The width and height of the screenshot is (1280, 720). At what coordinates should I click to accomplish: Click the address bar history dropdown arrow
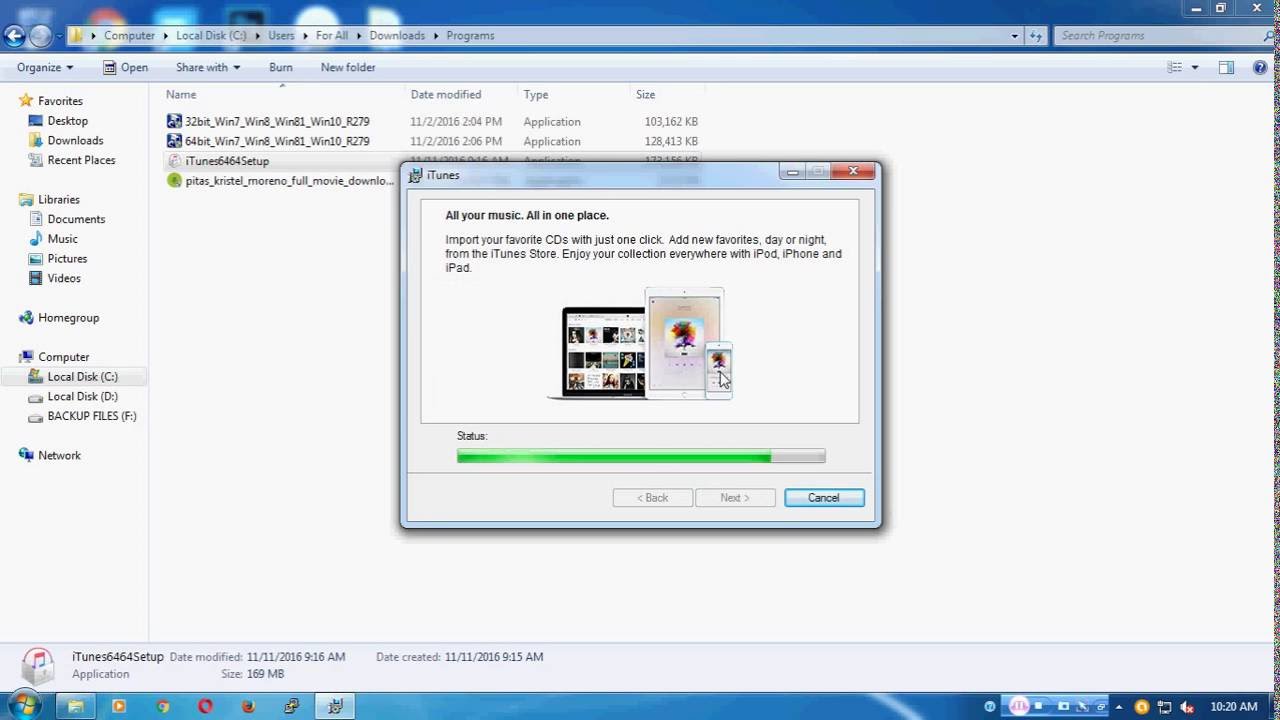click(x=1015, y=36)
